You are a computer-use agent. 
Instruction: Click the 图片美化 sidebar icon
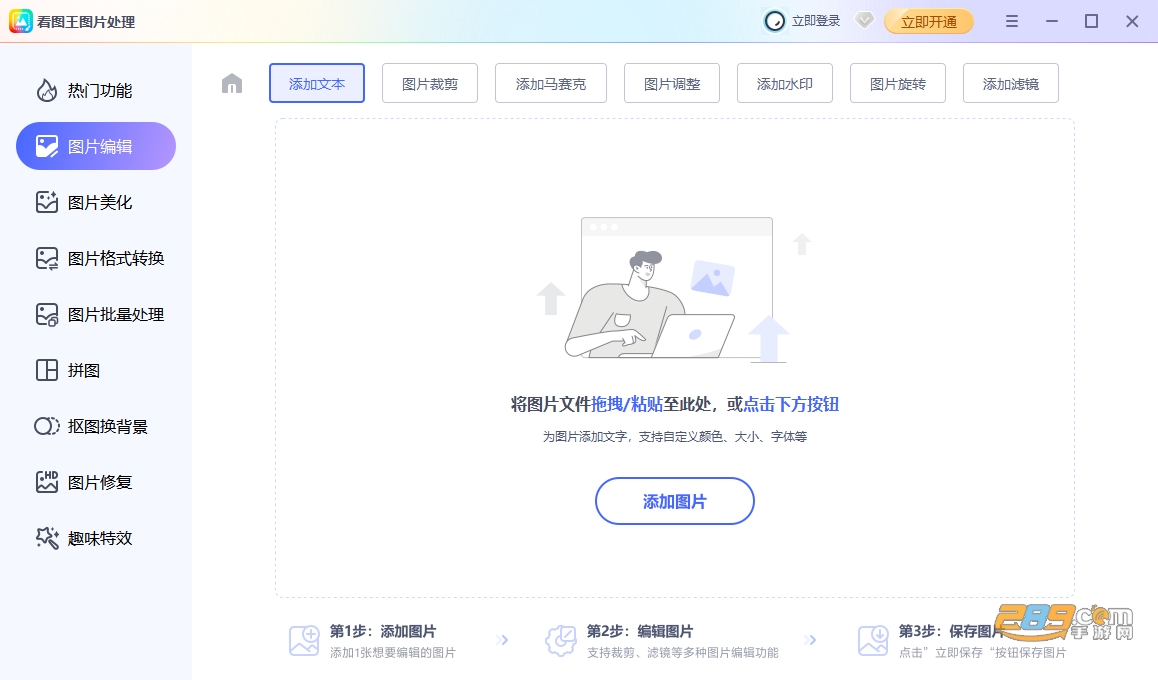point(47,202)
